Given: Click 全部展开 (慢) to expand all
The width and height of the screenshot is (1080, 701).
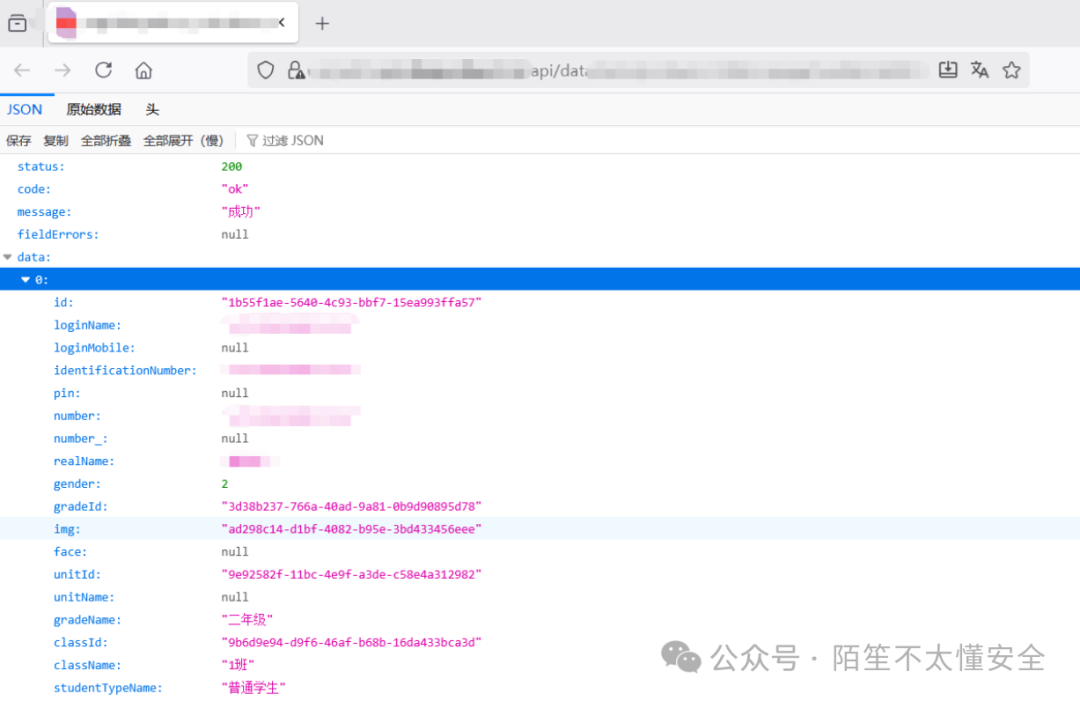Looking at the screenshot, I should (183, 140).
